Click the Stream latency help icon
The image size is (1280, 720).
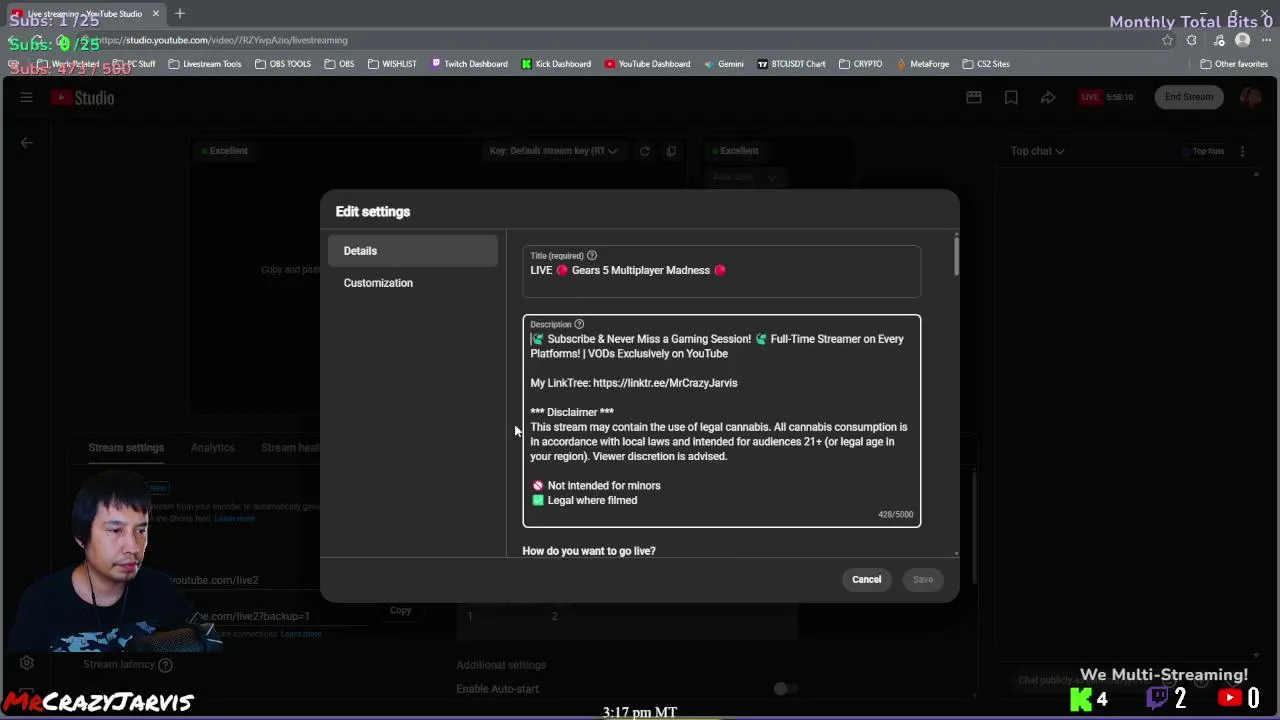(166, 665)
